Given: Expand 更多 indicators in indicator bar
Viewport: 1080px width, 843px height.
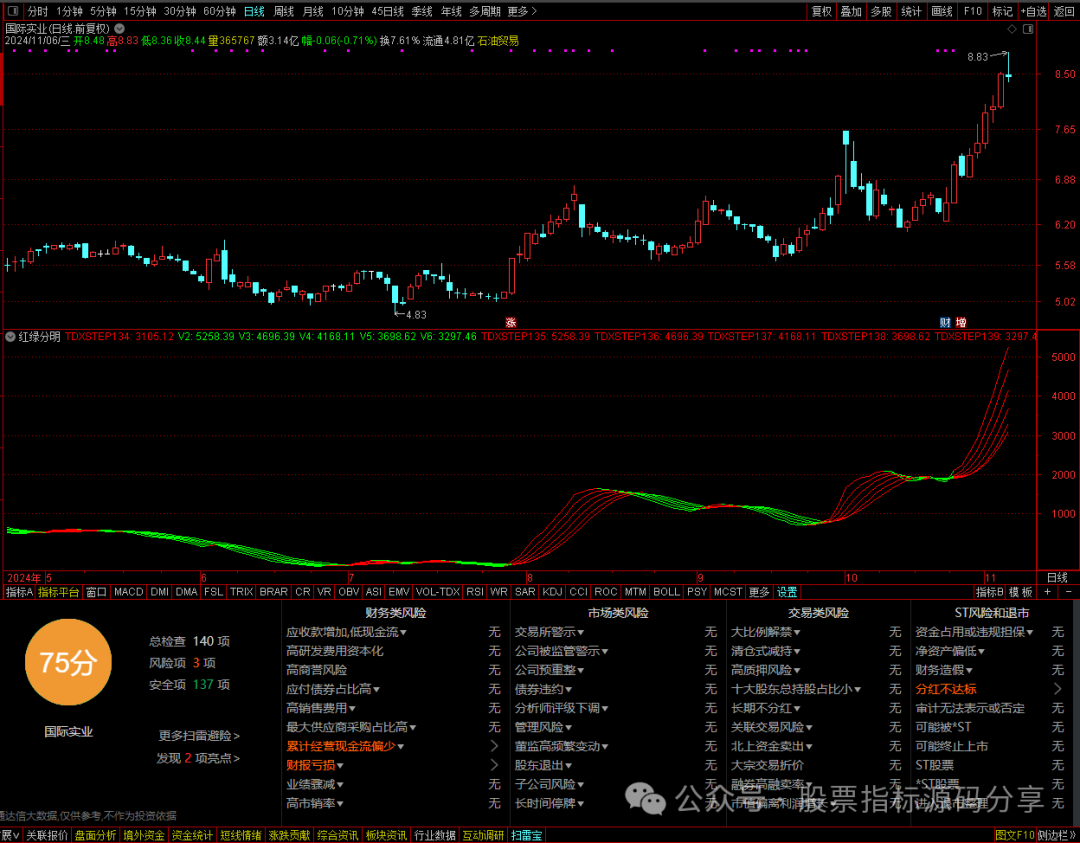Looking at the screenshot, I should click(x=759, y=592).
